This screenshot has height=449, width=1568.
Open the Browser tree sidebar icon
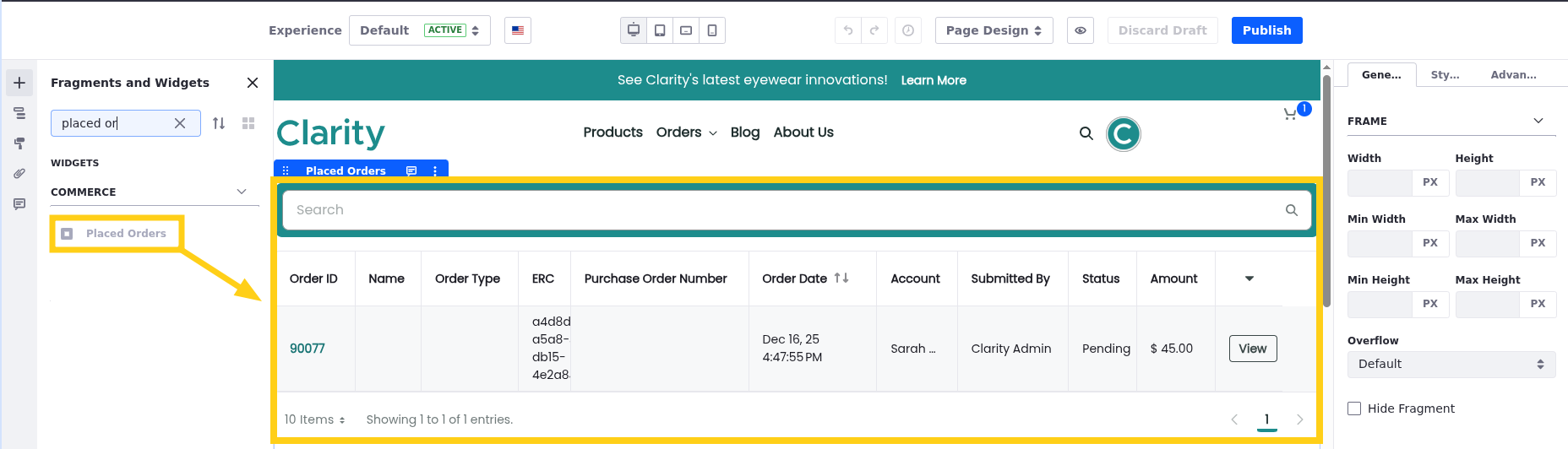(x=19, y=113)
